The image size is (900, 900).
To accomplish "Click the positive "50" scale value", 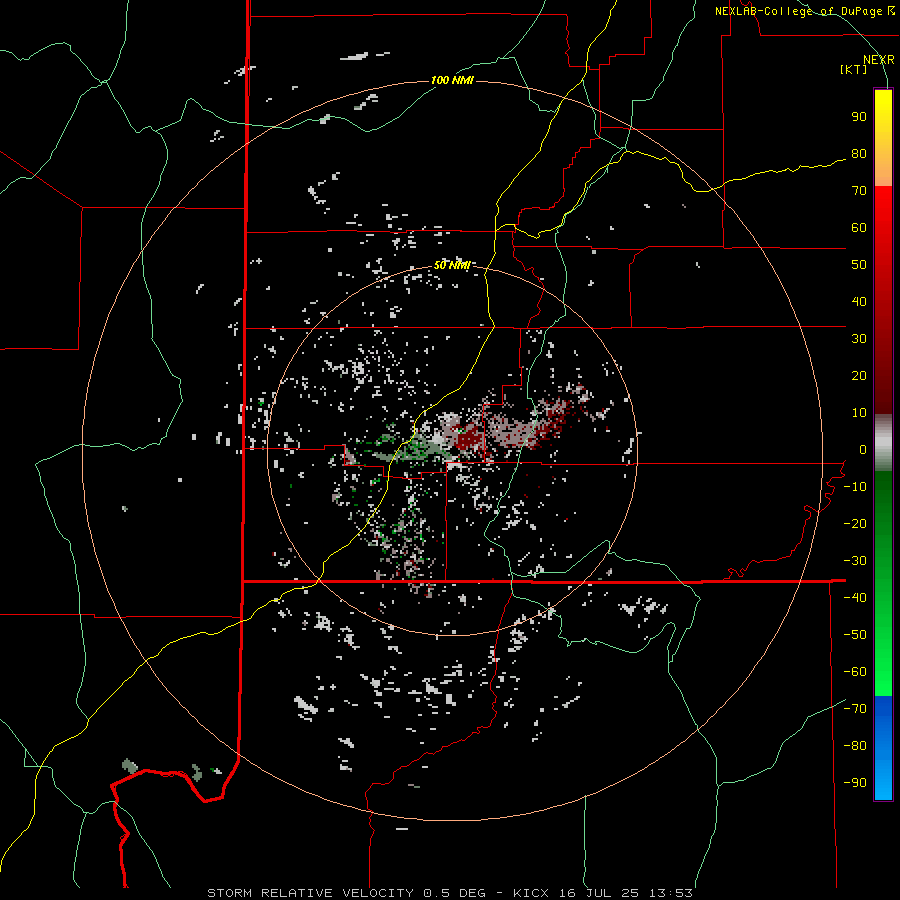I will pyautogui.click(x=859, y=265).
